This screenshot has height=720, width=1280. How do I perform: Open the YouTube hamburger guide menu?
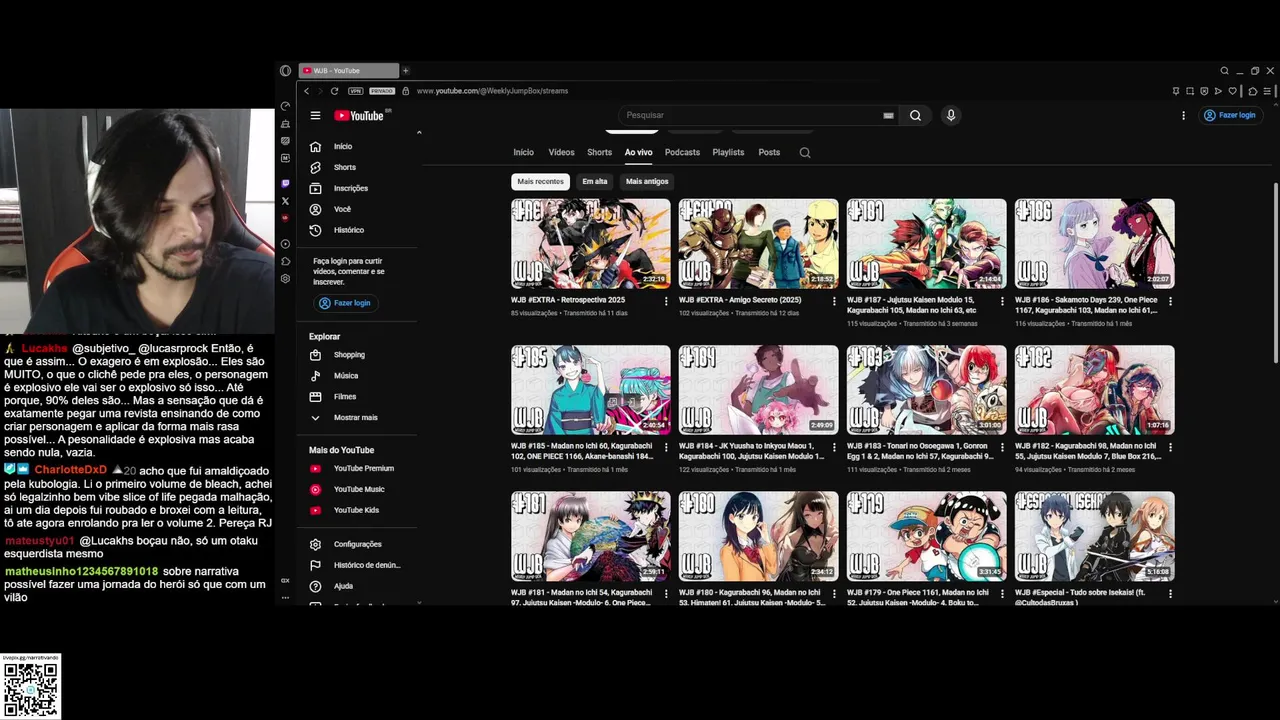(x=315, y=115)
